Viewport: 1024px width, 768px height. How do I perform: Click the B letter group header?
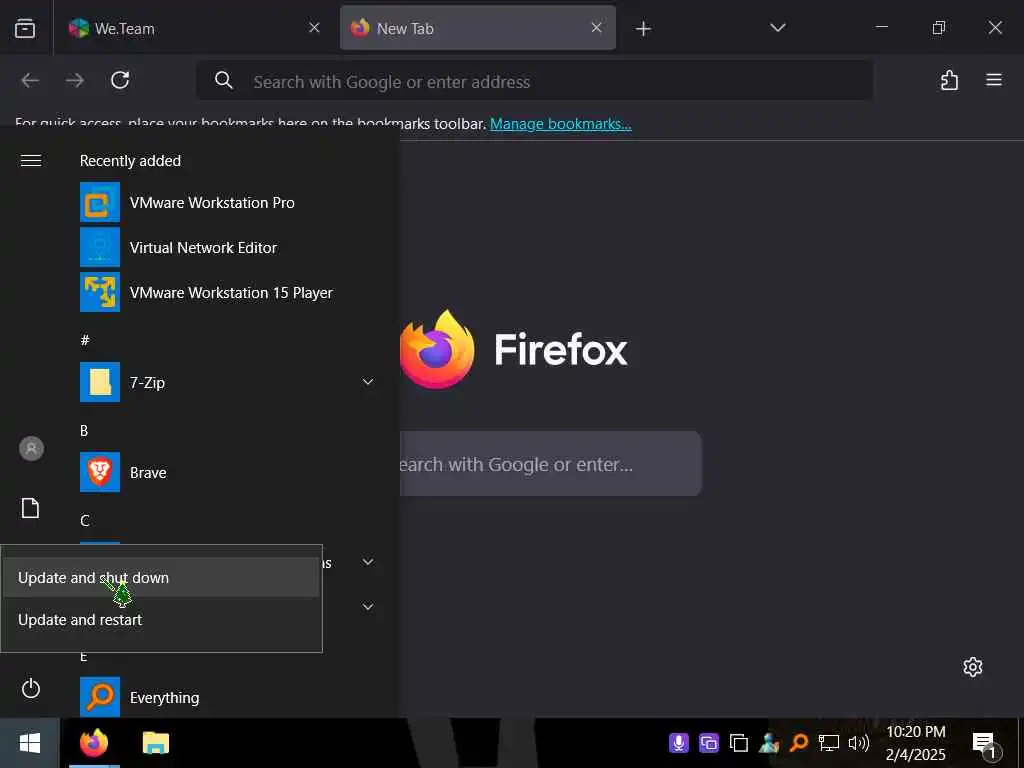click(84, 430)
